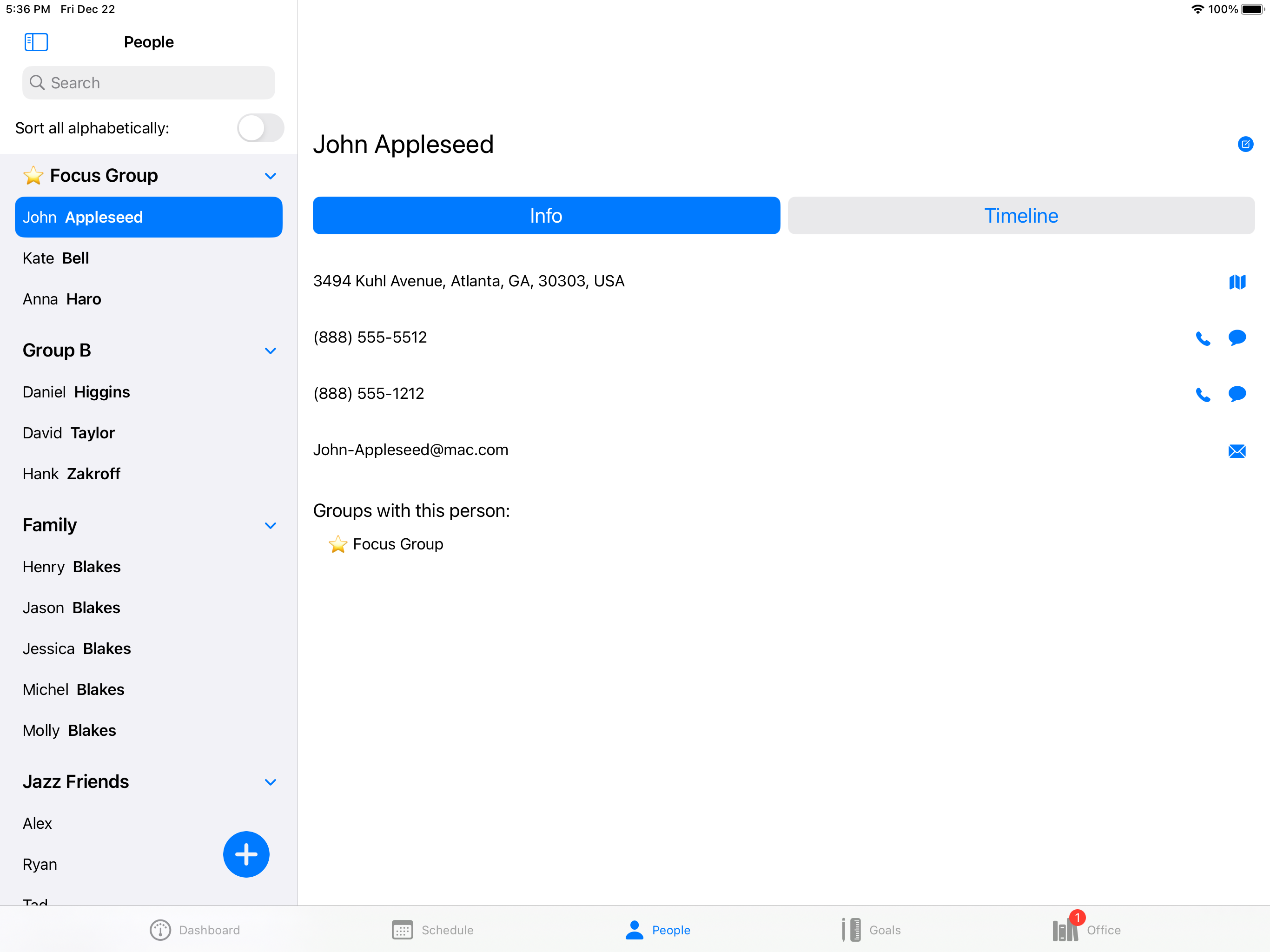Viewport: 1270px width, 952px height.
Task: Email John-Appleseed@mac.com envelope icon
Action: pyautogui.click(x=1237, y=451)
